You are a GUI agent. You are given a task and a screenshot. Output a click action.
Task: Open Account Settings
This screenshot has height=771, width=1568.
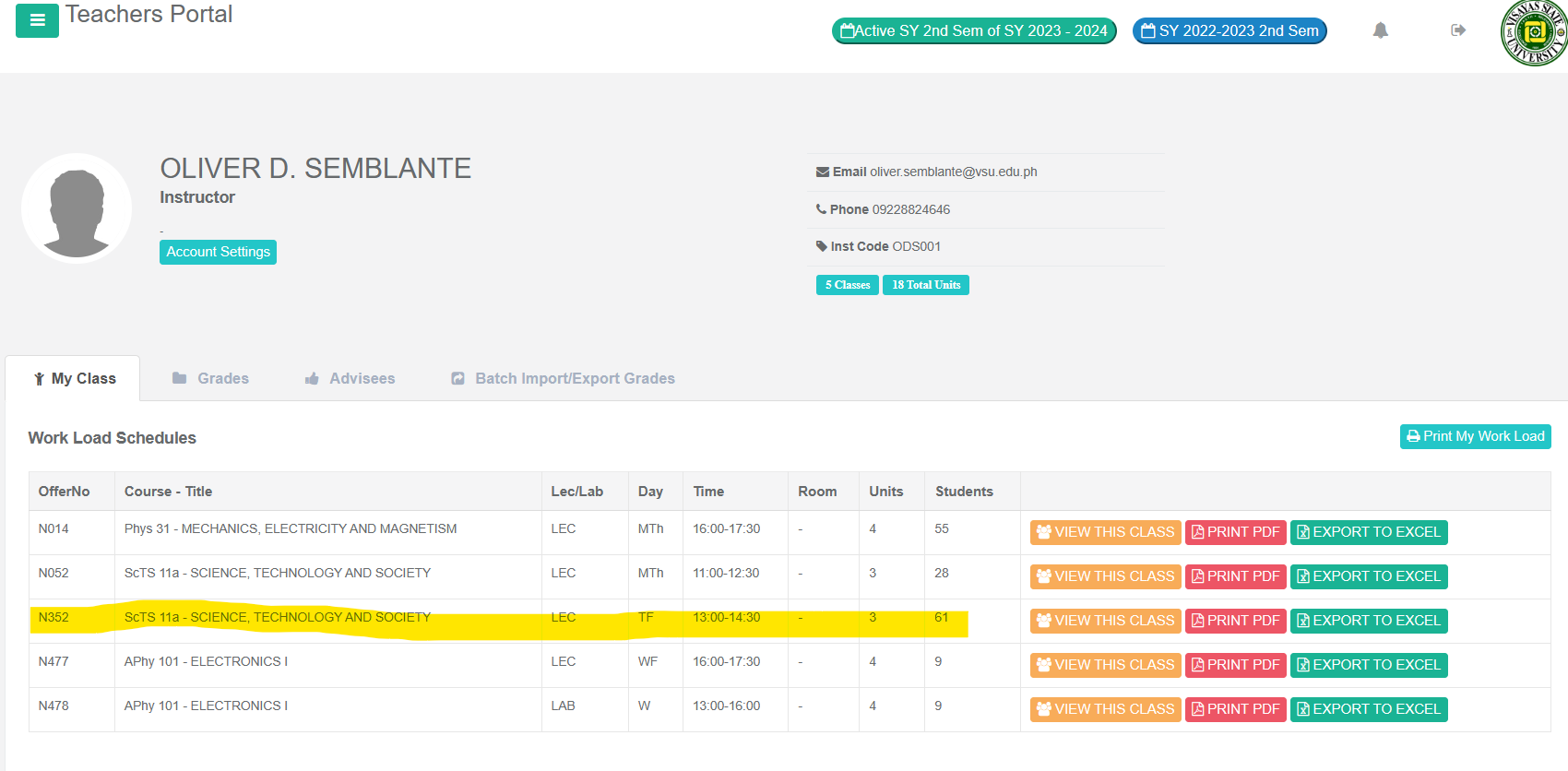click(218, 252)
